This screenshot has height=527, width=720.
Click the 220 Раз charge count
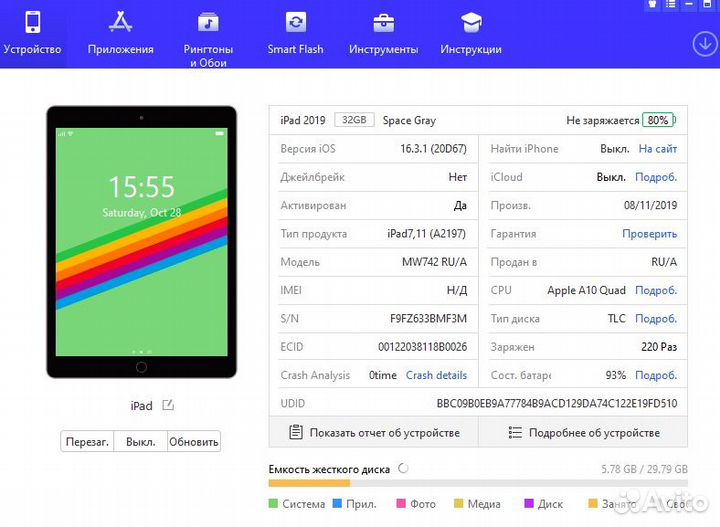pos(659,347)
